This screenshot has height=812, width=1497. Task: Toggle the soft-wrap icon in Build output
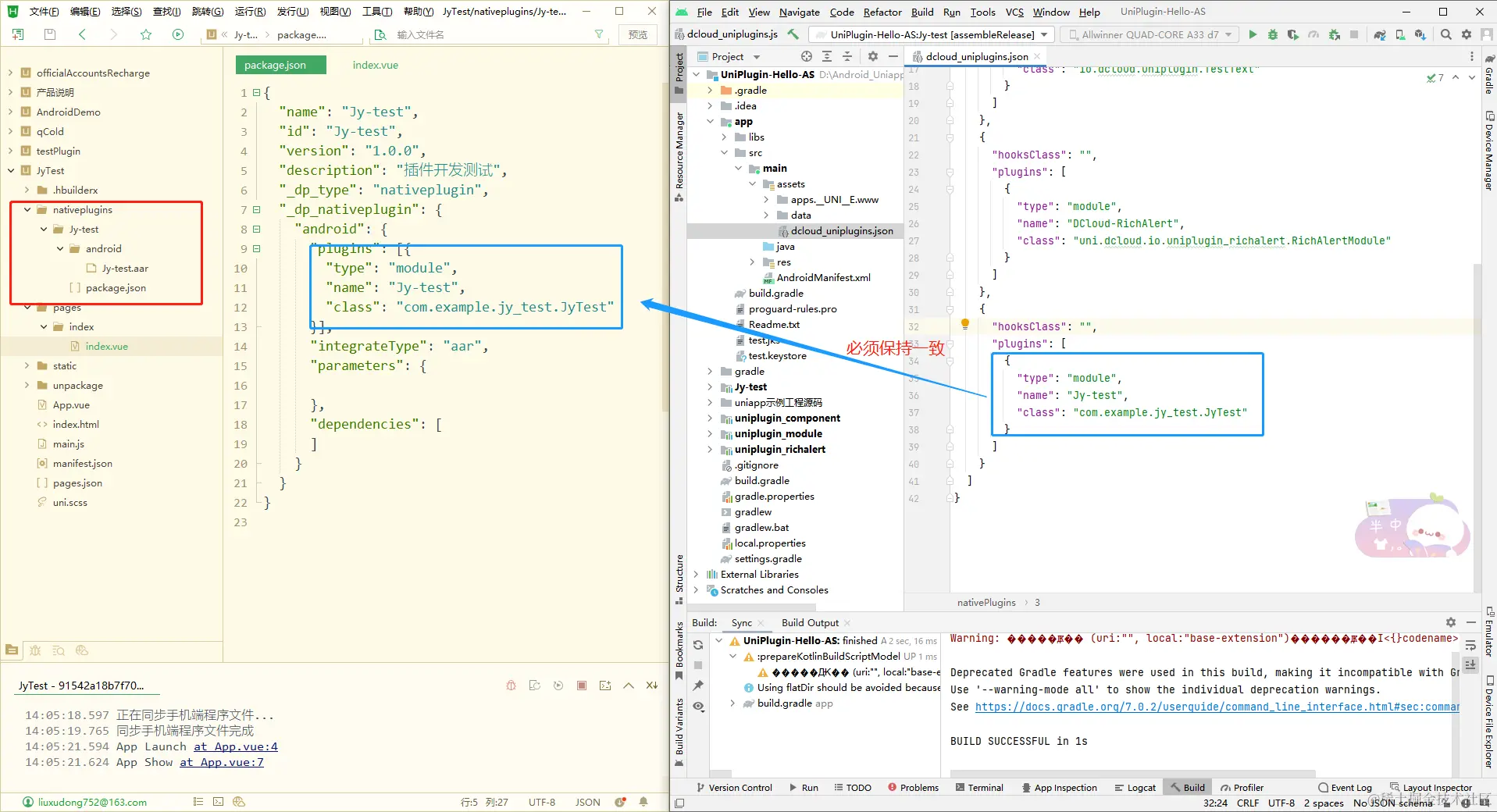click(x=1470, y=645)
